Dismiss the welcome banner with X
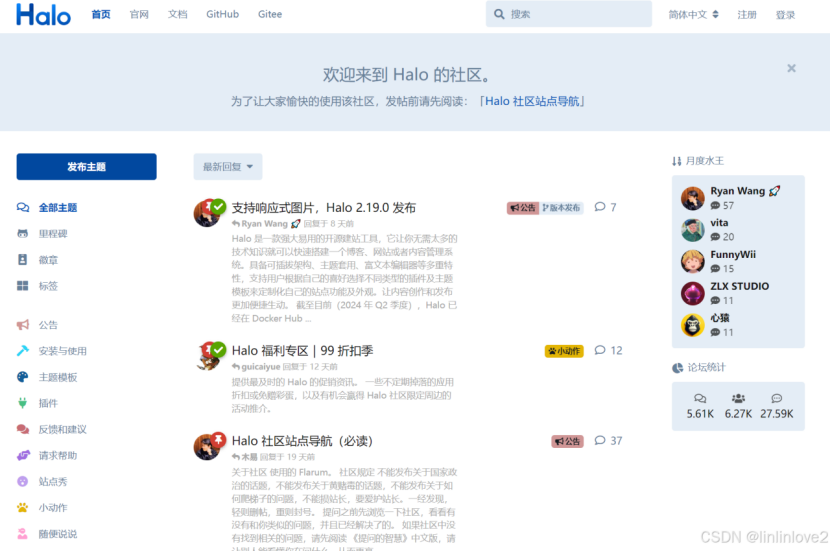 tap(791, 68)
